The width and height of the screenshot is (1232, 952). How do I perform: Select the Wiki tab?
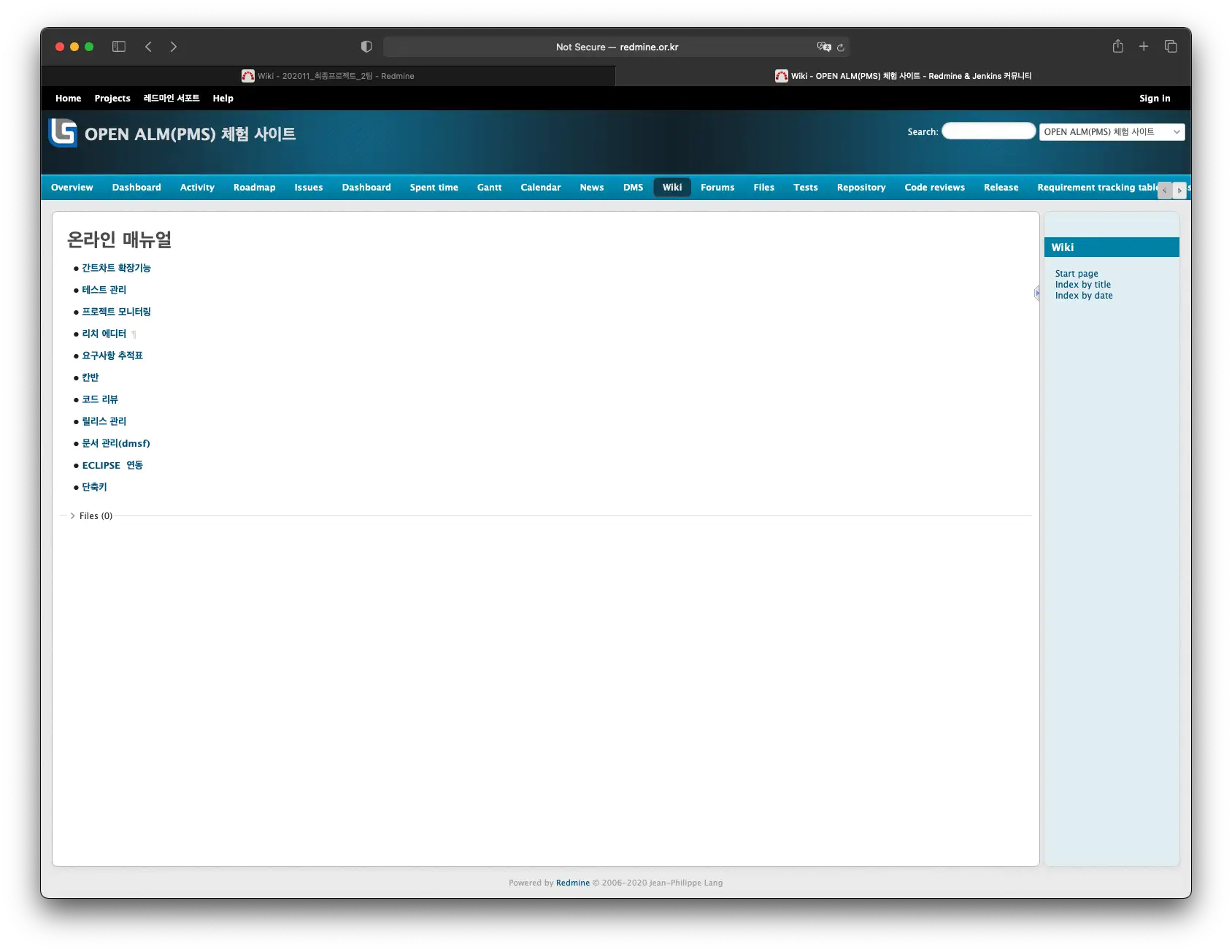point(672,188)
